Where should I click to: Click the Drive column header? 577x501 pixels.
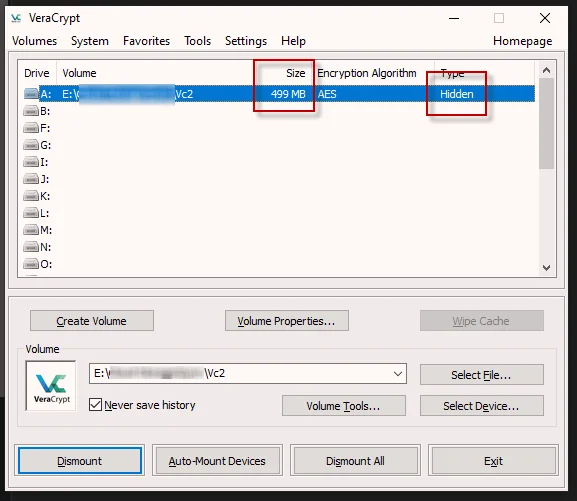tap(37, 73)
